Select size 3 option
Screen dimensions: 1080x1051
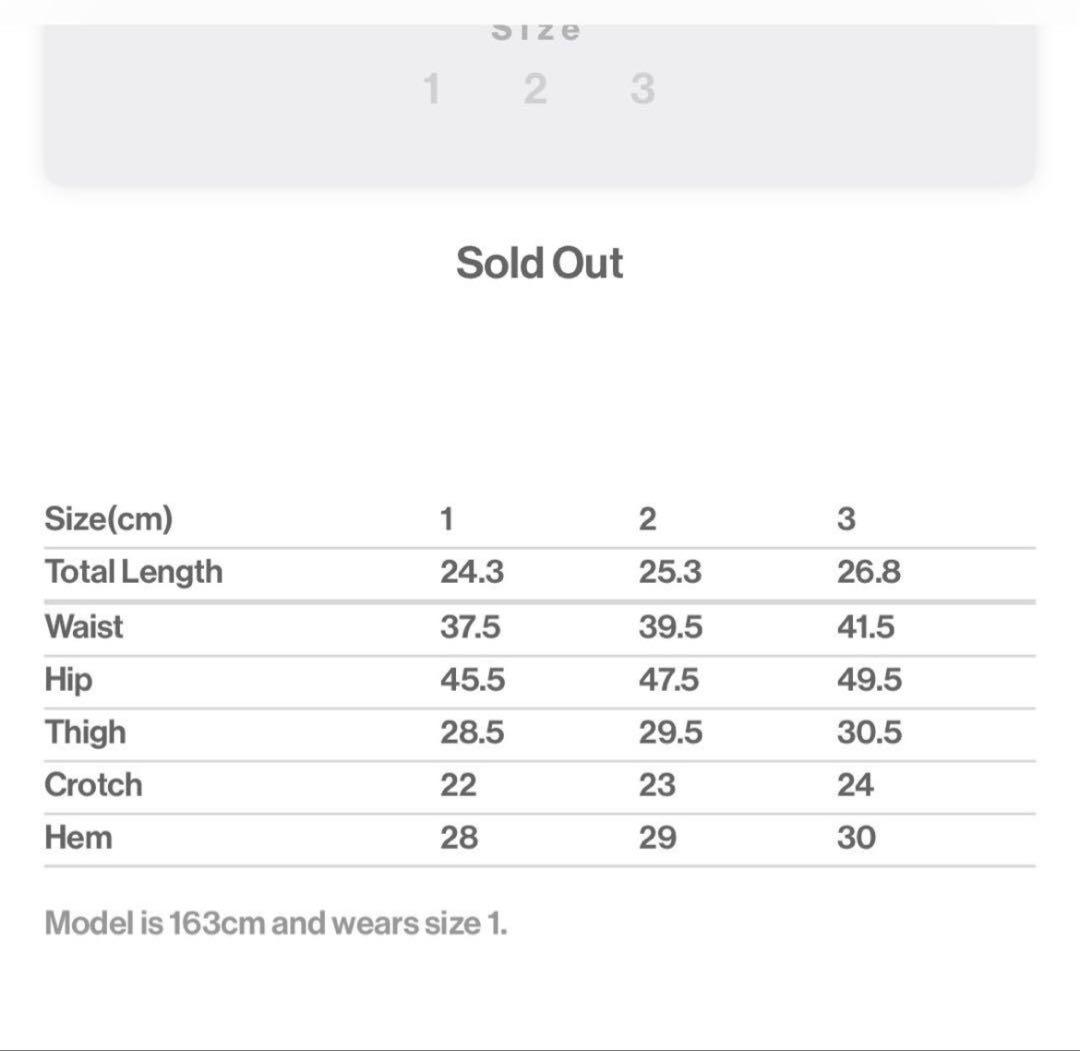tap(643, 89)
